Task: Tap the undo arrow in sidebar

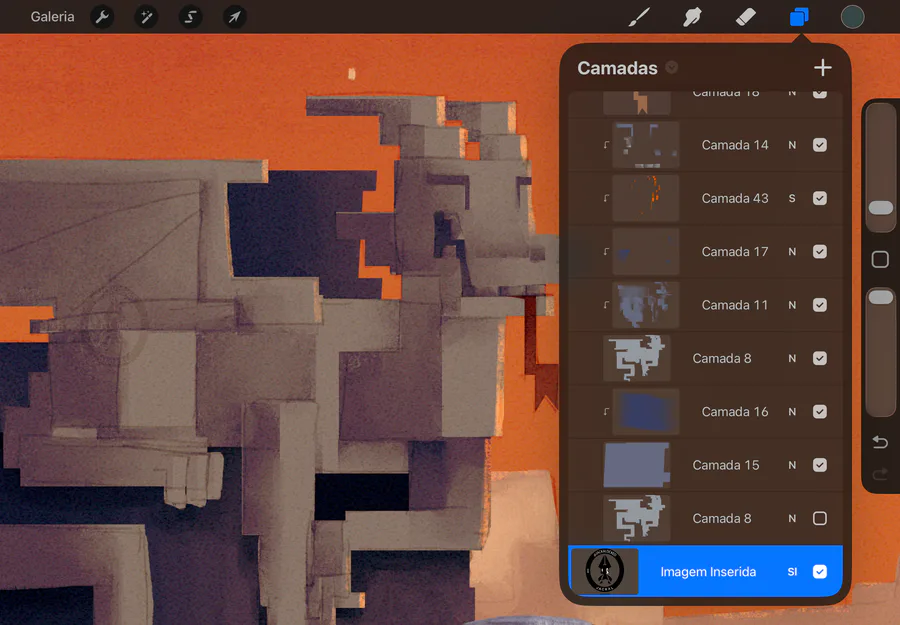Action: (880, 442)
